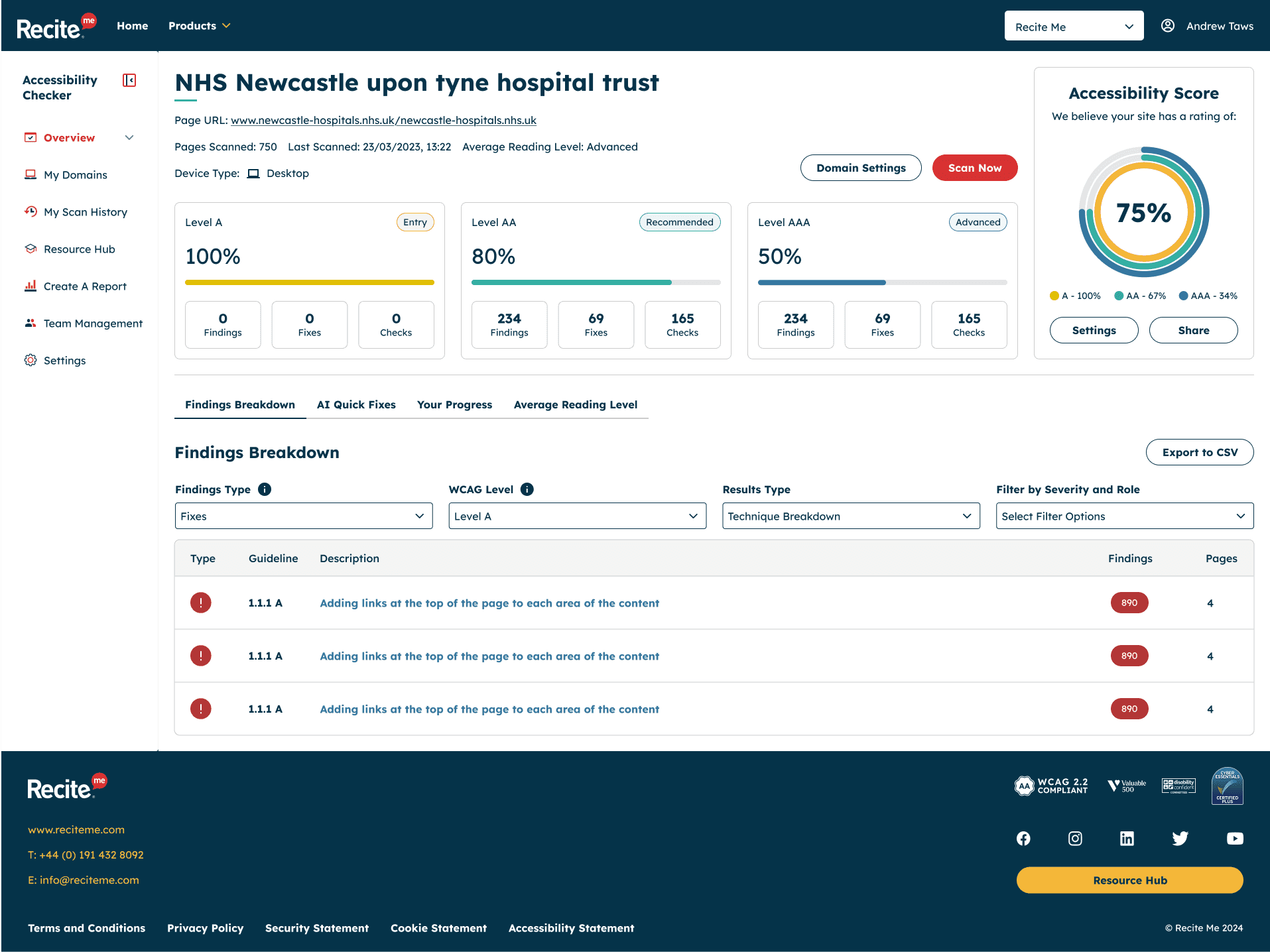Open the Instagram social link
Image resolution: width=1270 pixels, height=952 pixels.
click(x=1075, y=839)
